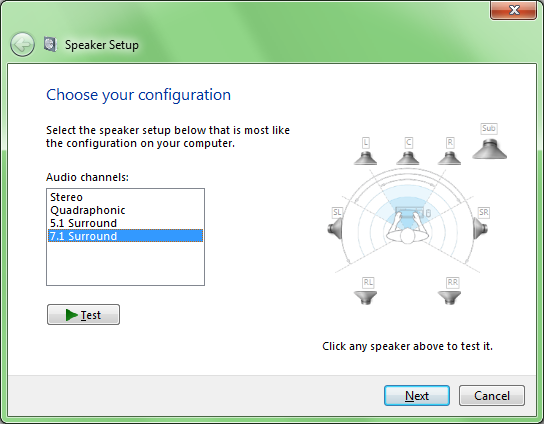Close the Speaker Setup window
The height and width of the screenshot is (424, 544).
pos(513,10)
